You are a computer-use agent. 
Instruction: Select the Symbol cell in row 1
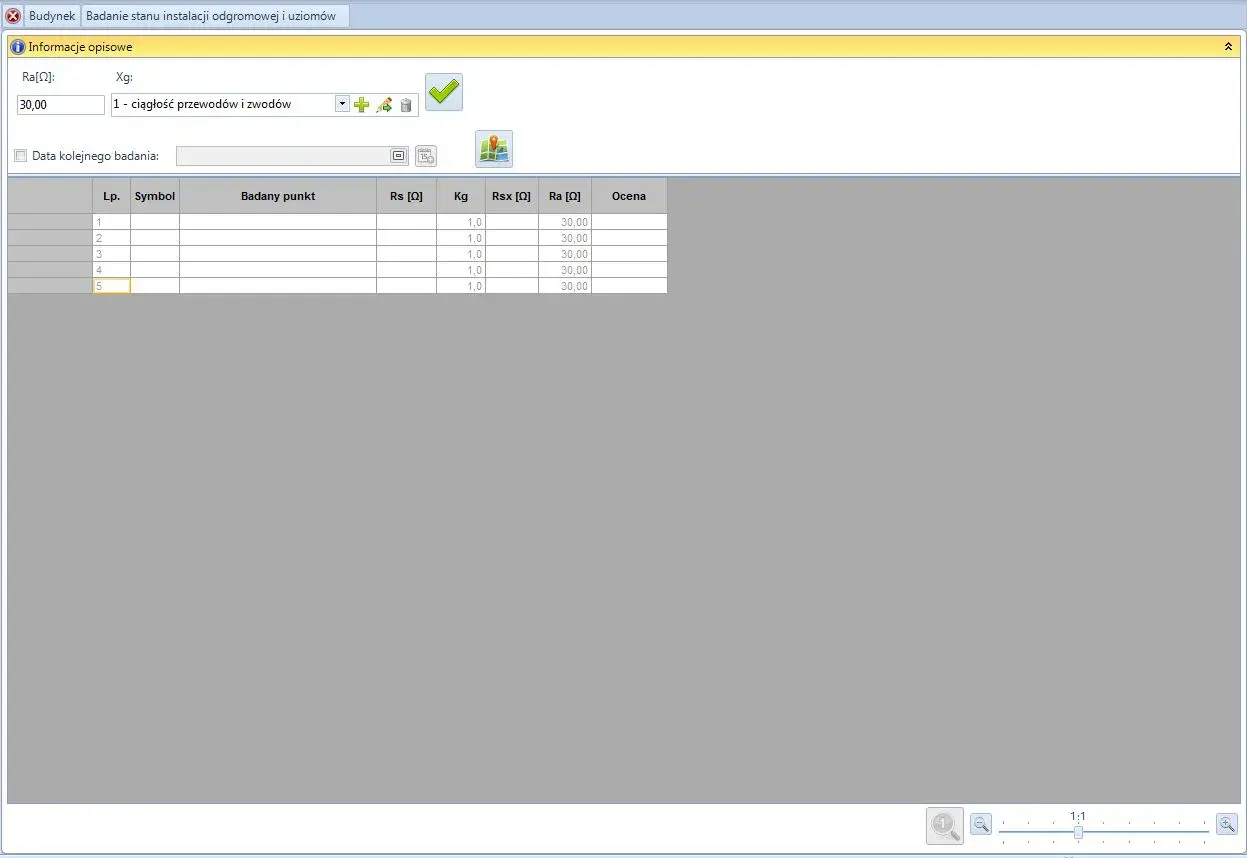155,222
